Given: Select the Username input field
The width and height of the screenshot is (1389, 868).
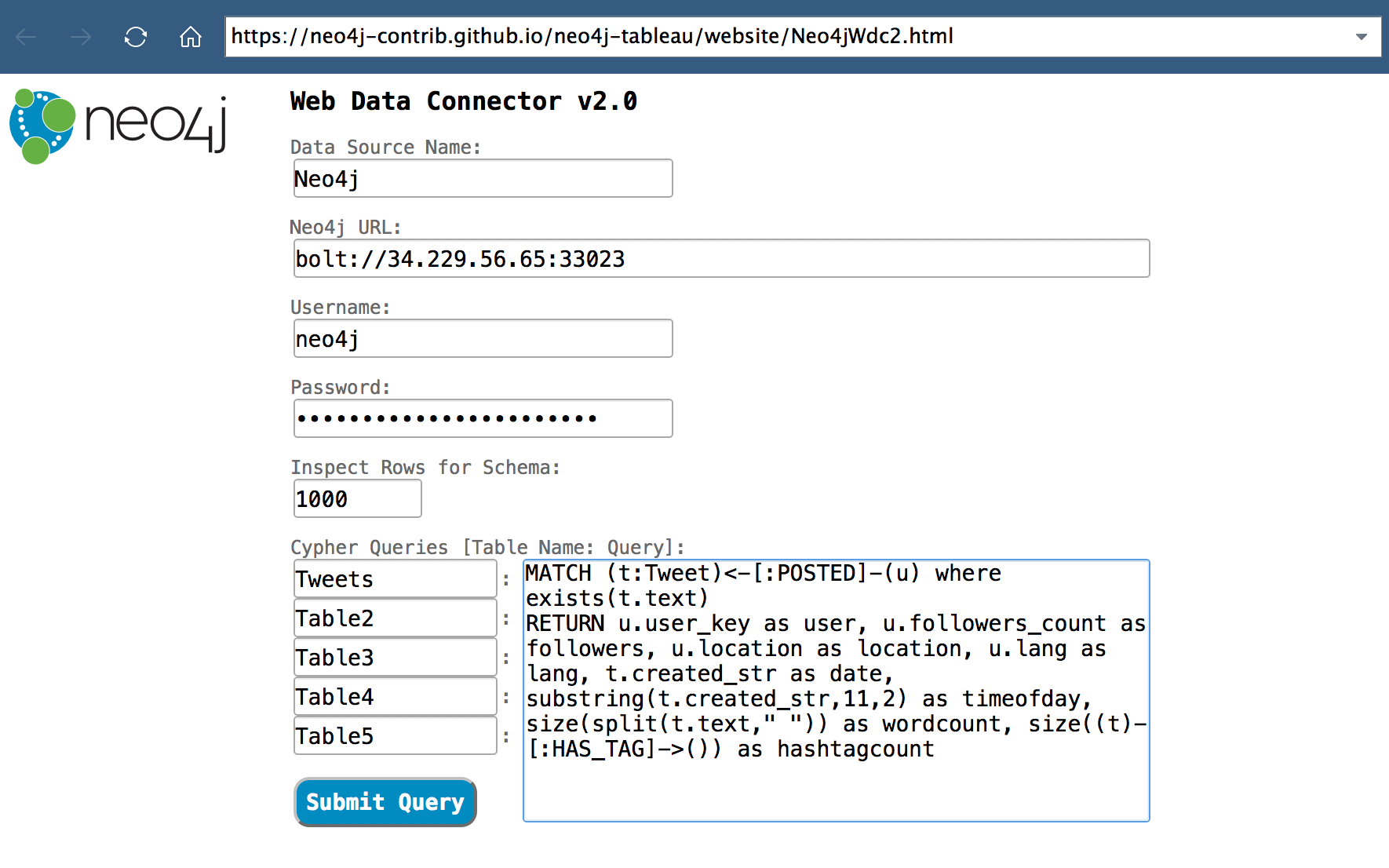Looking at the screenshot, I should point(483,339).
